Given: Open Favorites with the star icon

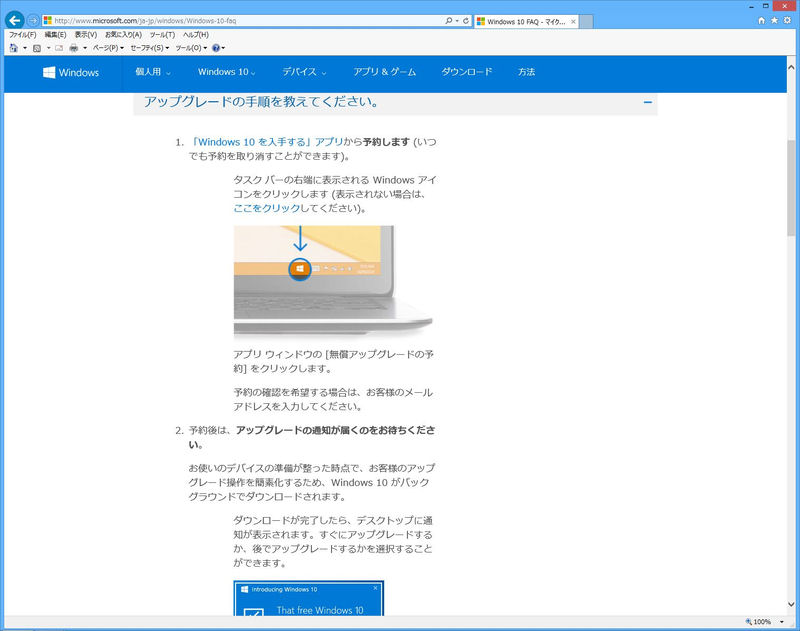Looking at the screenshot, I should (774, 20).
